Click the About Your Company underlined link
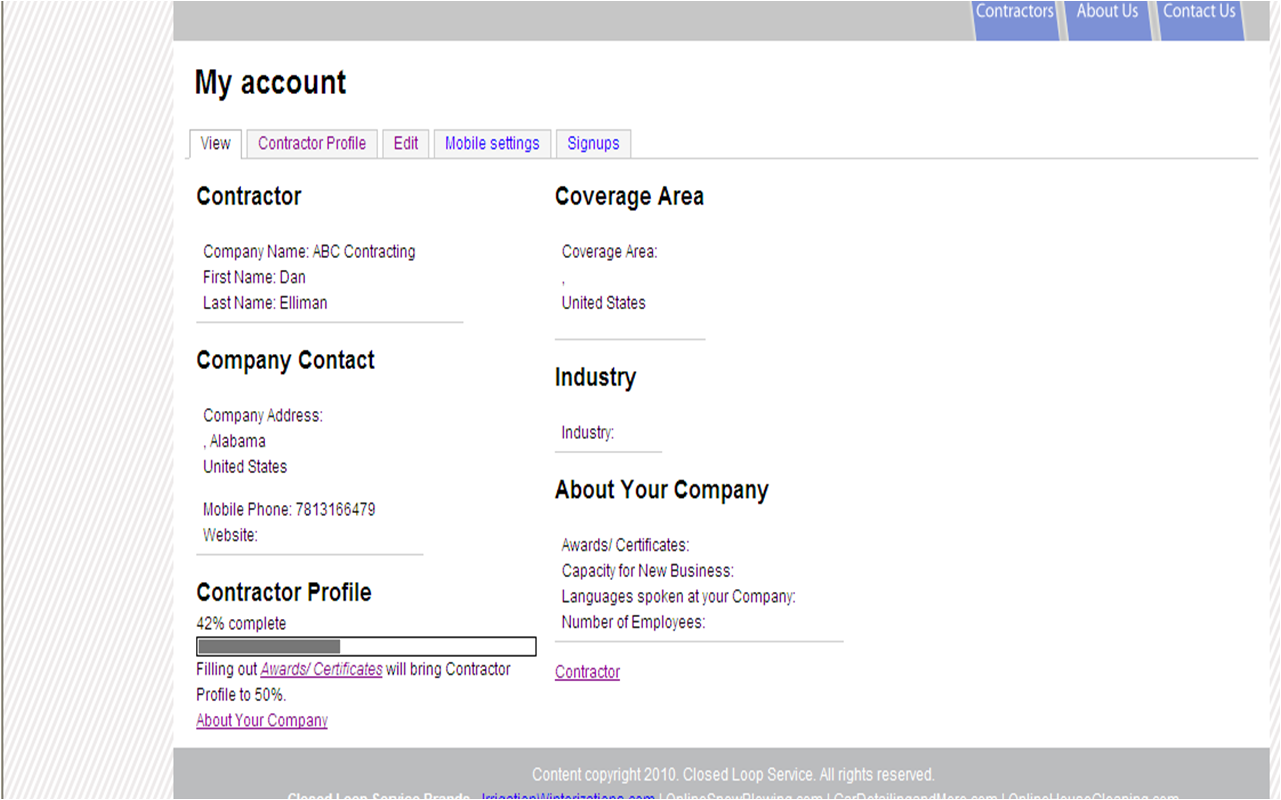The image size is (1281, 800). [262, 720]
